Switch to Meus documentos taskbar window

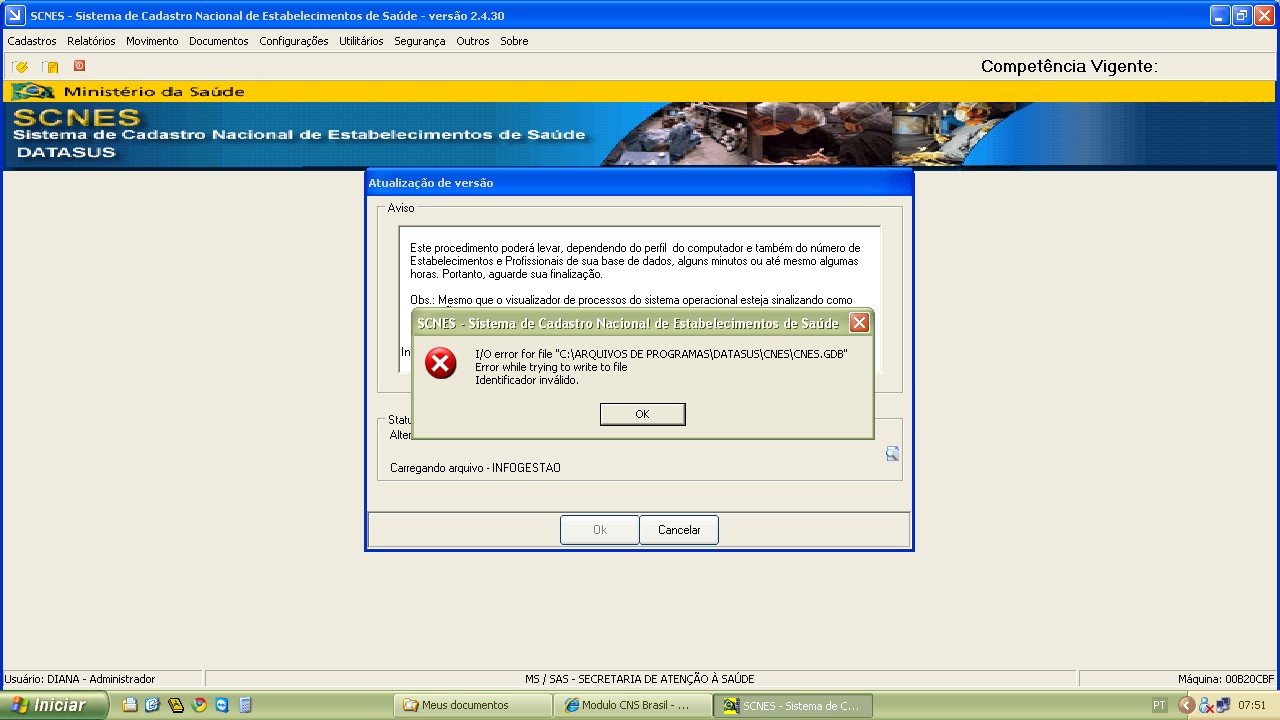[473, 705]
